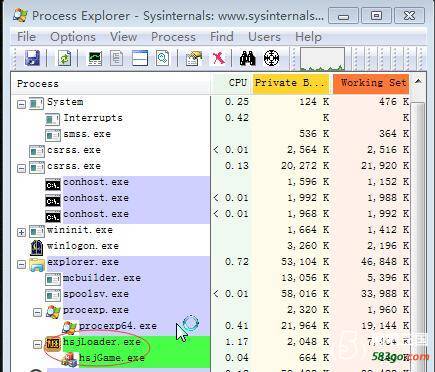Expand the wininit.exe tree node
Screen dimensions: 435x372
(x=21, y=232)
